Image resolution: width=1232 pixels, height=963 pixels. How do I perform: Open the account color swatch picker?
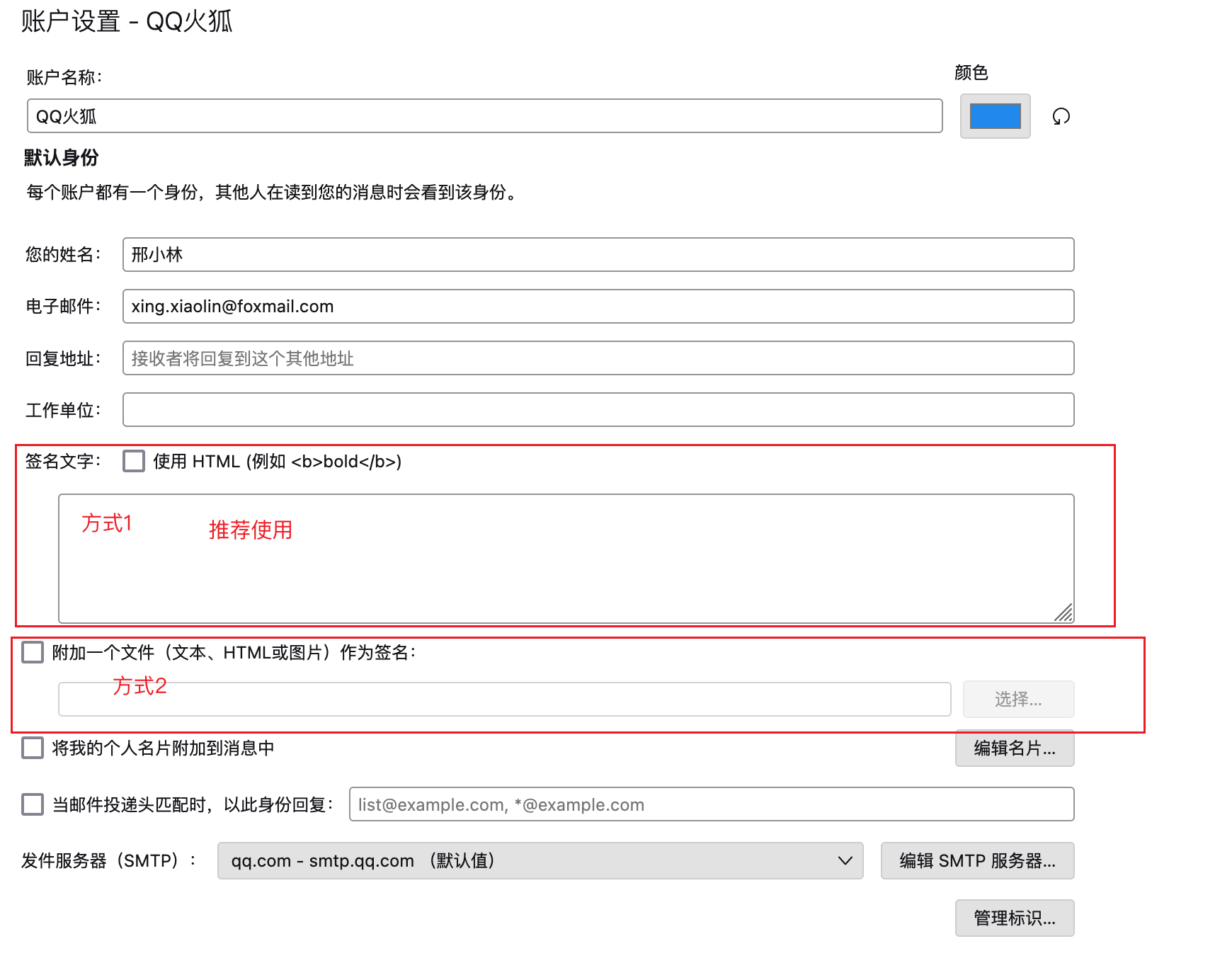[x=994, y=115]
